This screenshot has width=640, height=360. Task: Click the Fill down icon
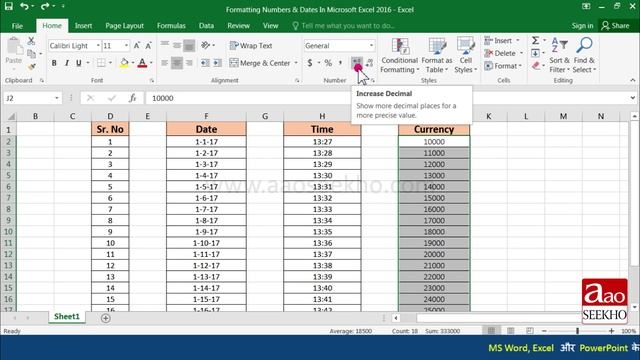click(x=536, y=53)
